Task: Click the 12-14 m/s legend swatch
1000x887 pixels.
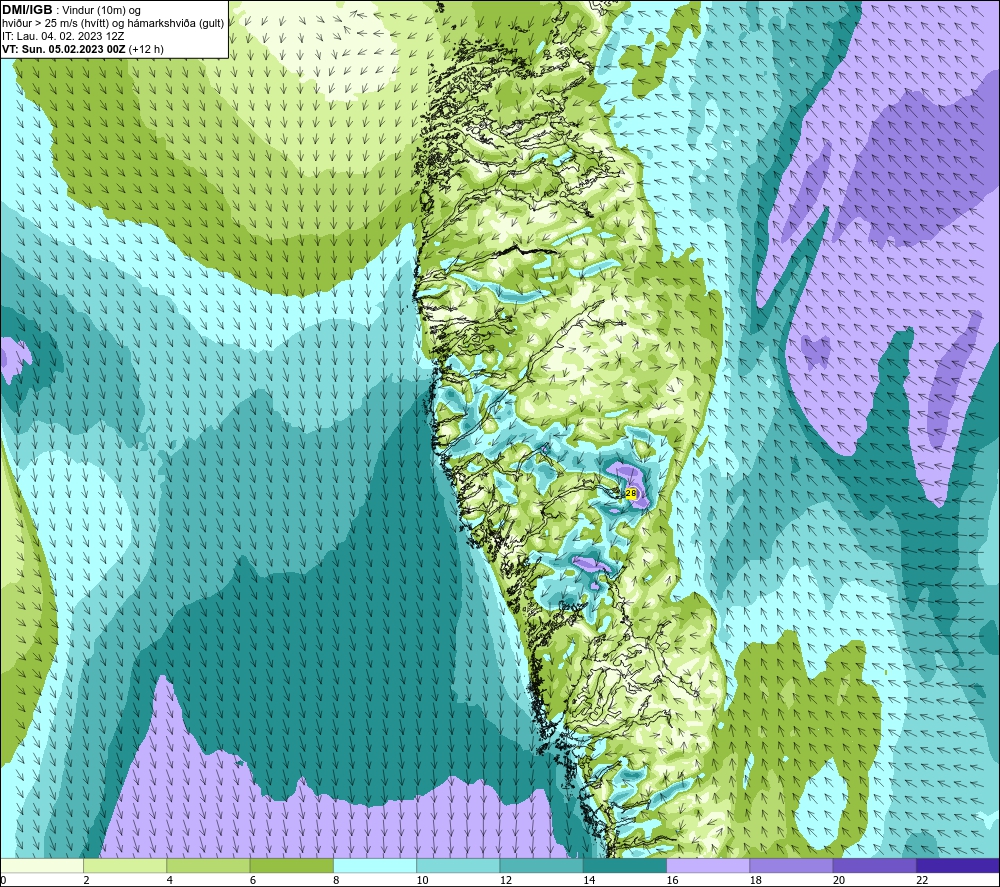Action: (541, 865)
